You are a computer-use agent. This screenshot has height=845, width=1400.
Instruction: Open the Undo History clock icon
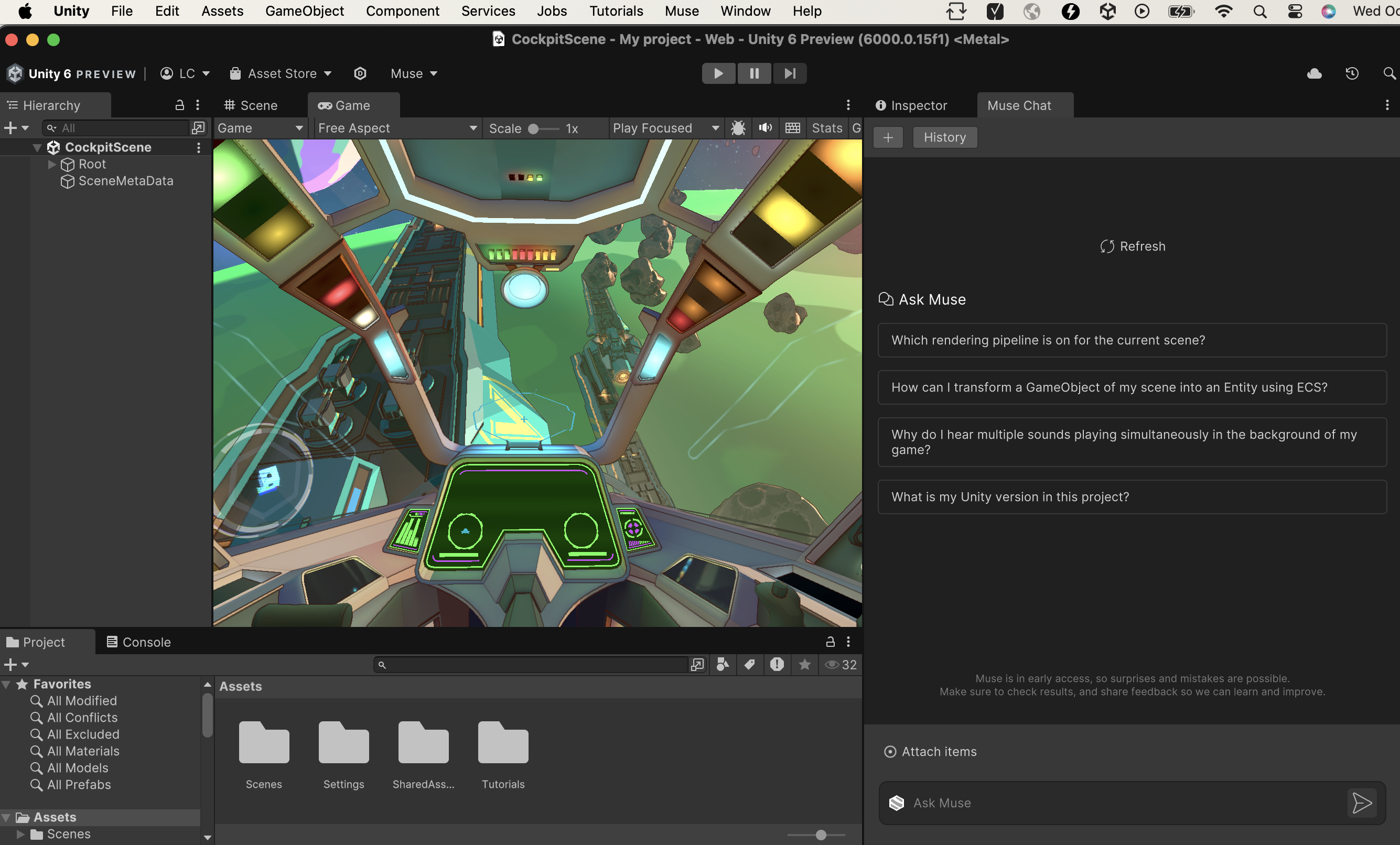tap(1352, 73)
